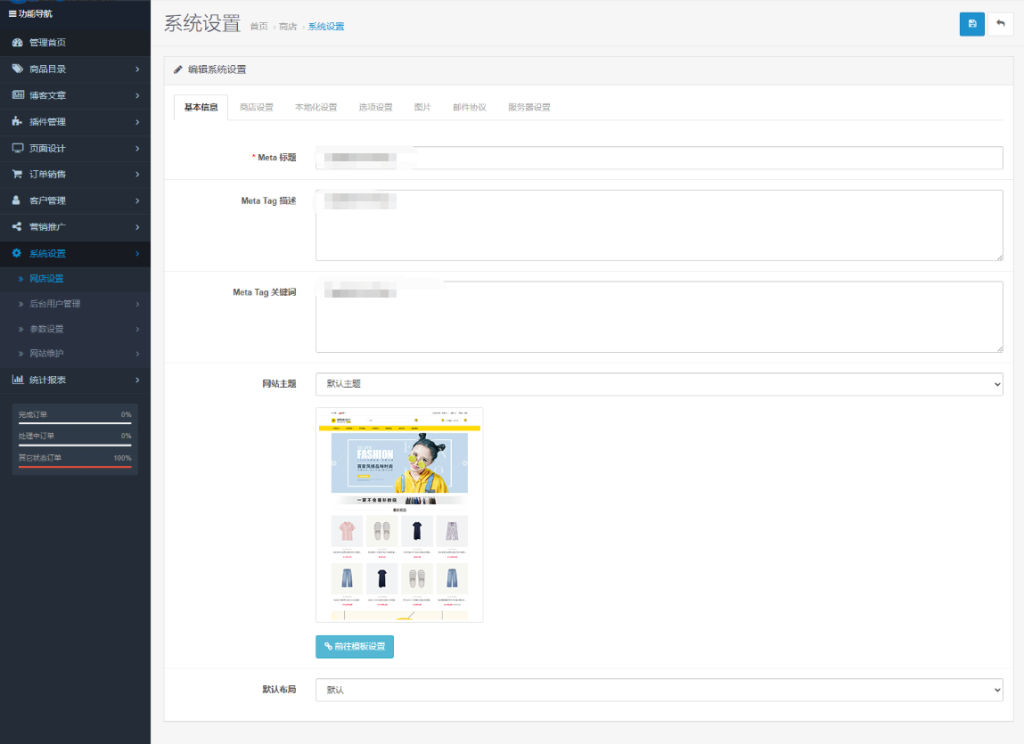This screenshot has height=744, width=1024.
Task: Open 商品目录 via its tag icon
Action: 18,70
